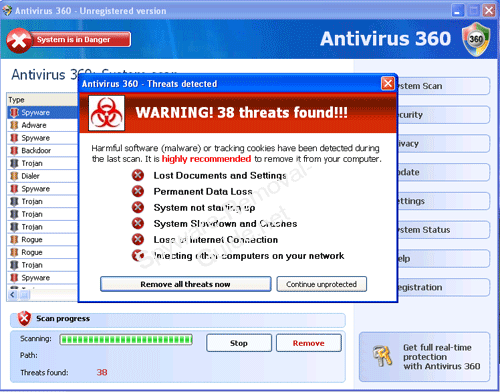Viewport: 500px width, 392px height.
Task: Open the Settings sidebar section
Action: [x=443, y=201]
